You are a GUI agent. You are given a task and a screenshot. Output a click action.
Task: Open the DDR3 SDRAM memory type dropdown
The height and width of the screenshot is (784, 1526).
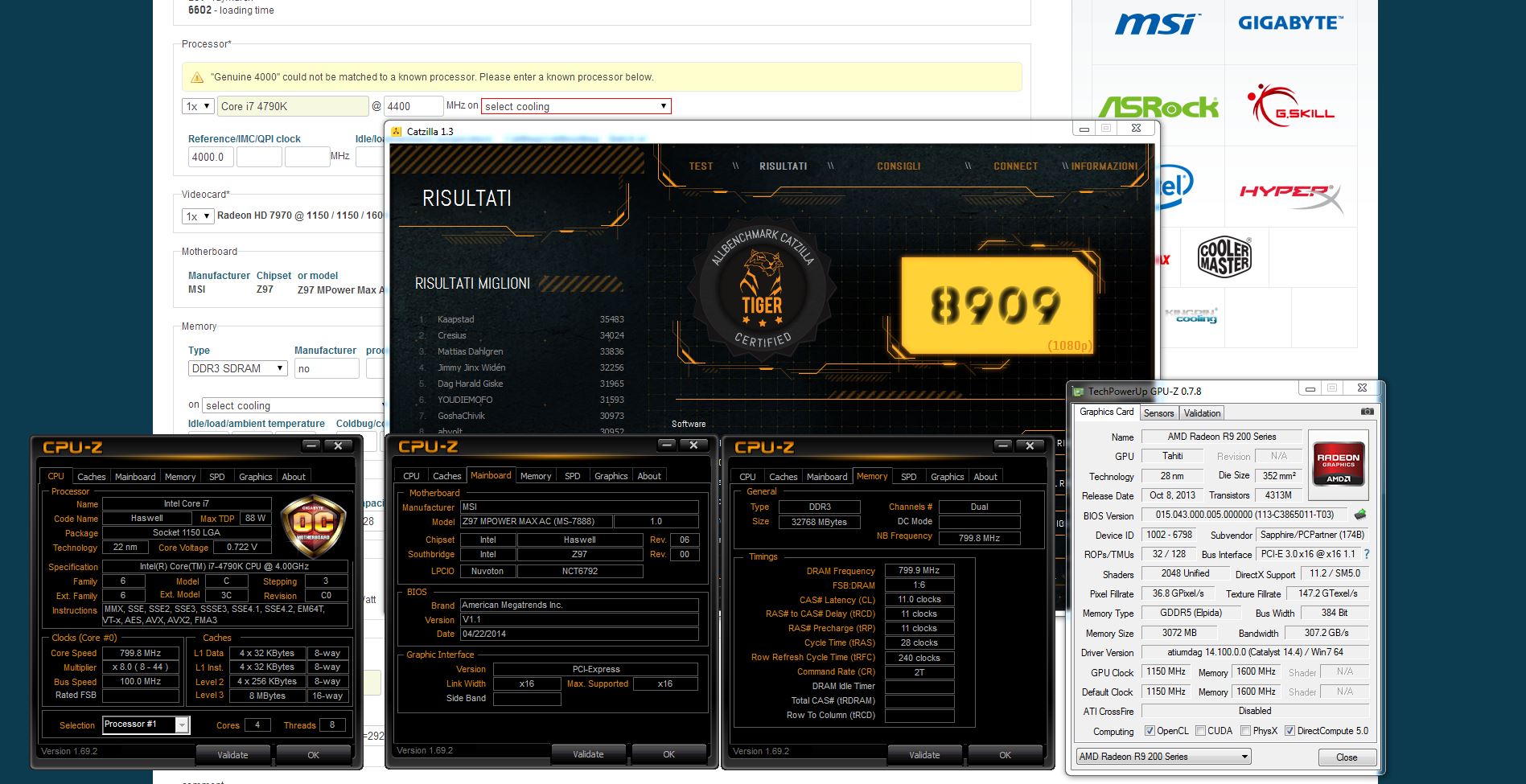pyautogui.click(x=238, y=368)
